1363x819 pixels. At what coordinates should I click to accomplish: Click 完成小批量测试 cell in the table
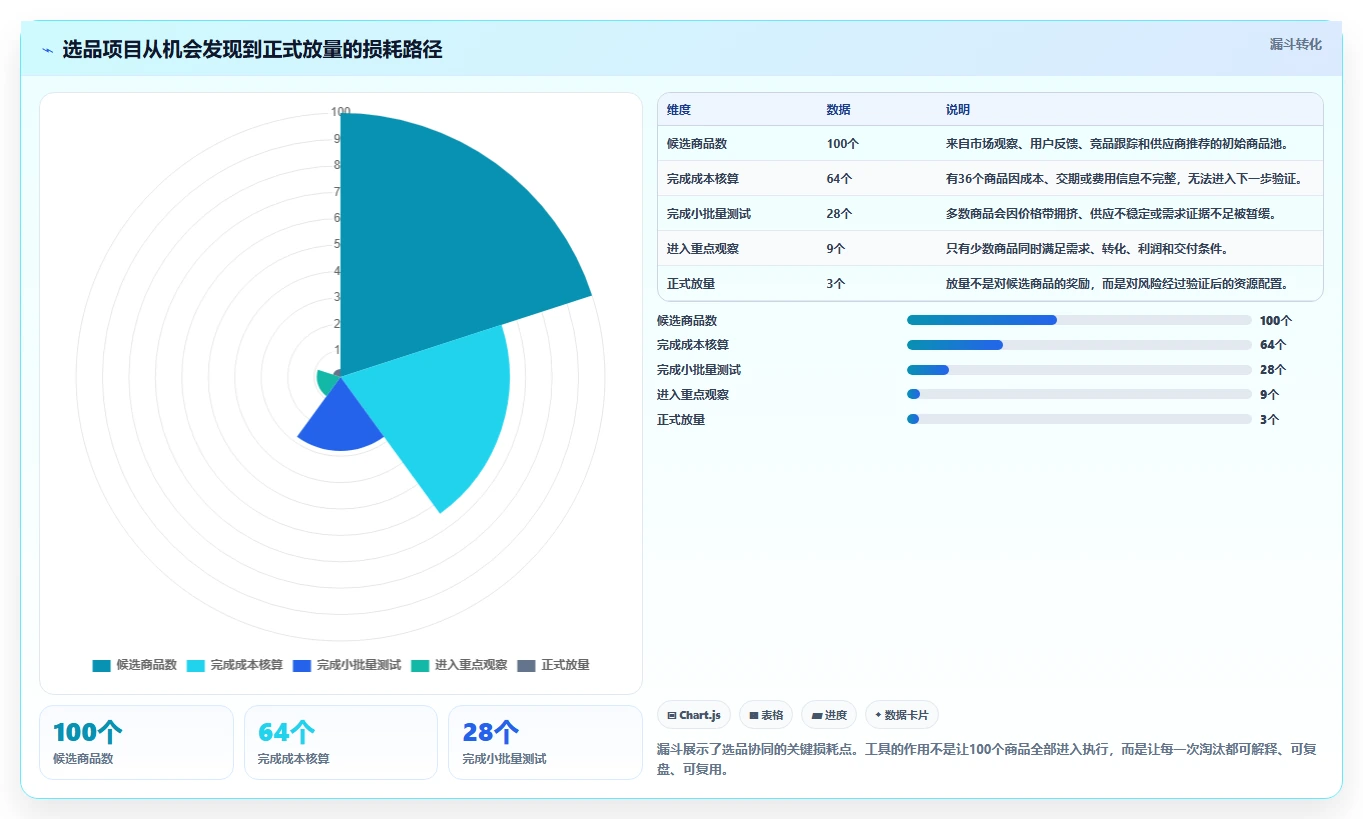pos(709,214)
